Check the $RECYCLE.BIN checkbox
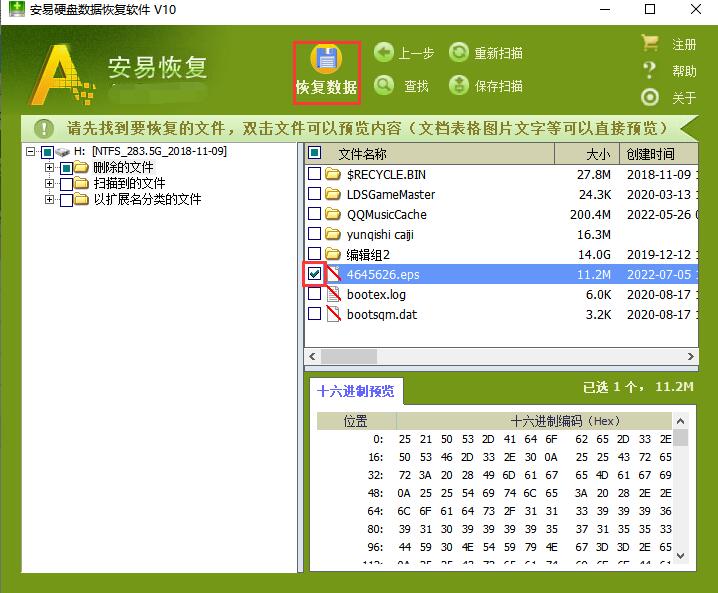Image resolution: width=718 pixels, height=593 pixels. pos(315,174)
